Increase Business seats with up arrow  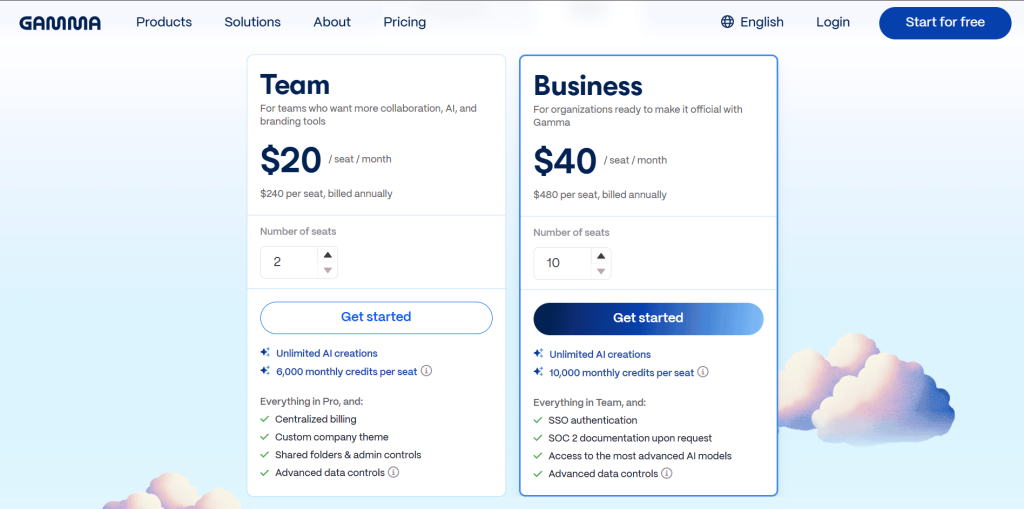tap(601, 256)
